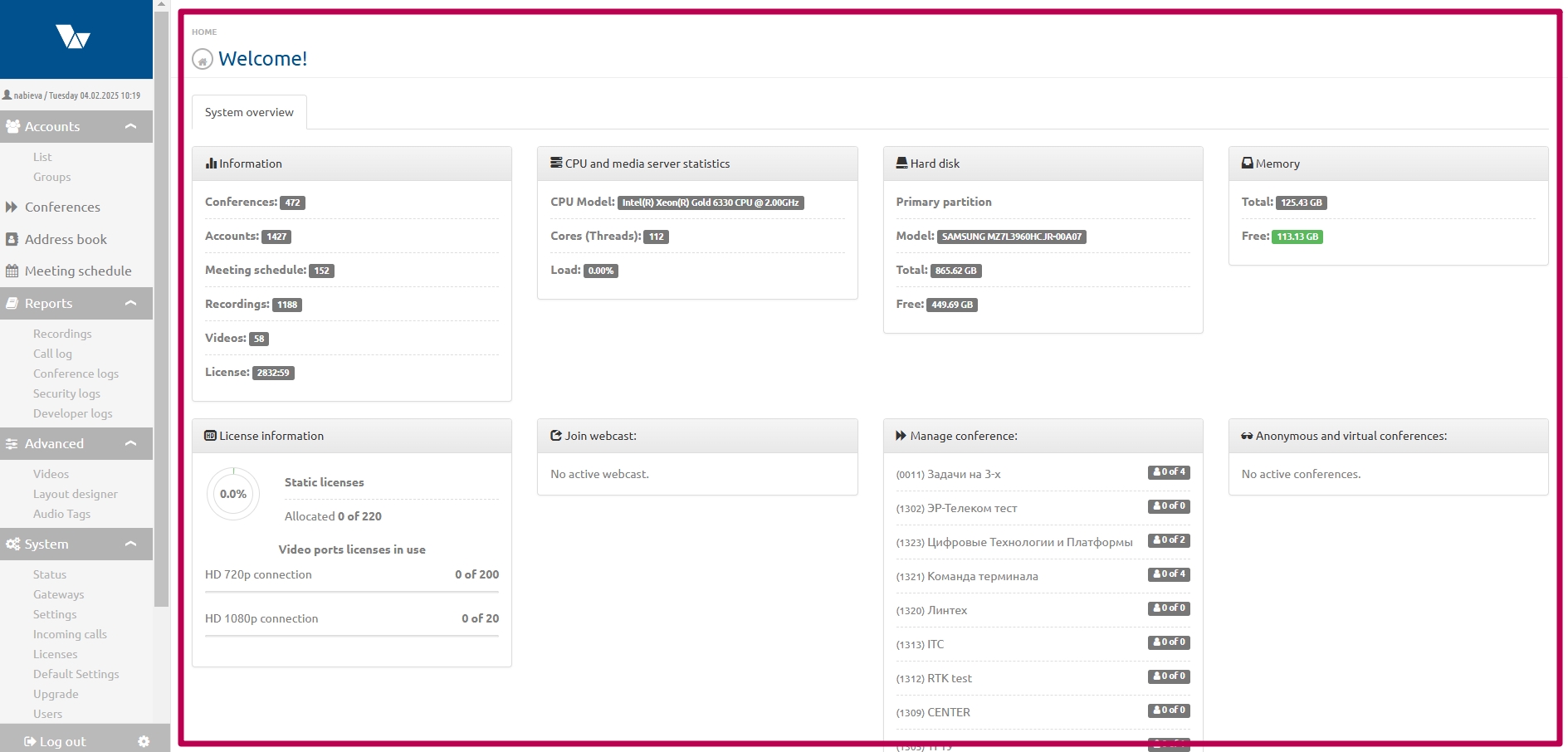Collapse the Accounts section chevron
Screen dimensions: 1568x752
click(130, 126)
